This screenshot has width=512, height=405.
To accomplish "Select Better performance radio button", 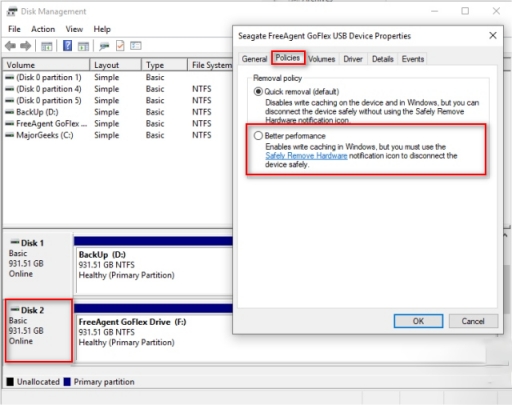I will coord(258,136).
